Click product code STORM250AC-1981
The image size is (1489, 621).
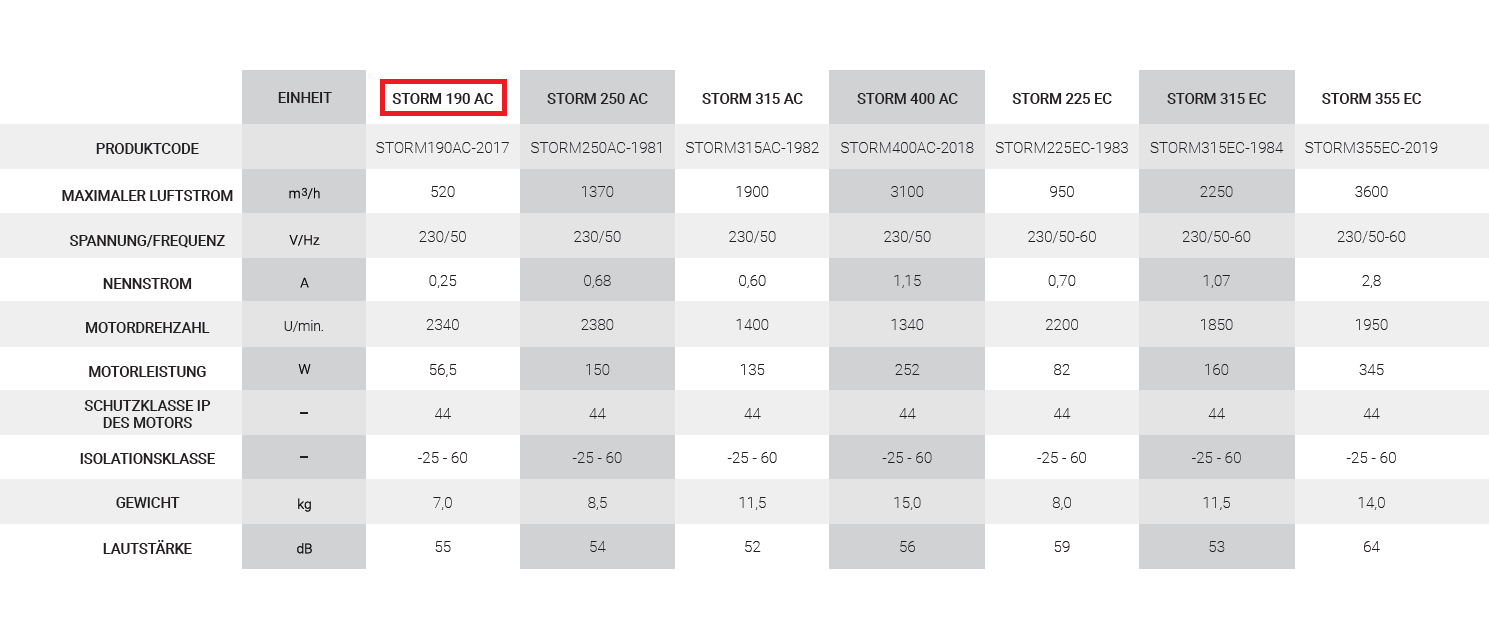597,148
